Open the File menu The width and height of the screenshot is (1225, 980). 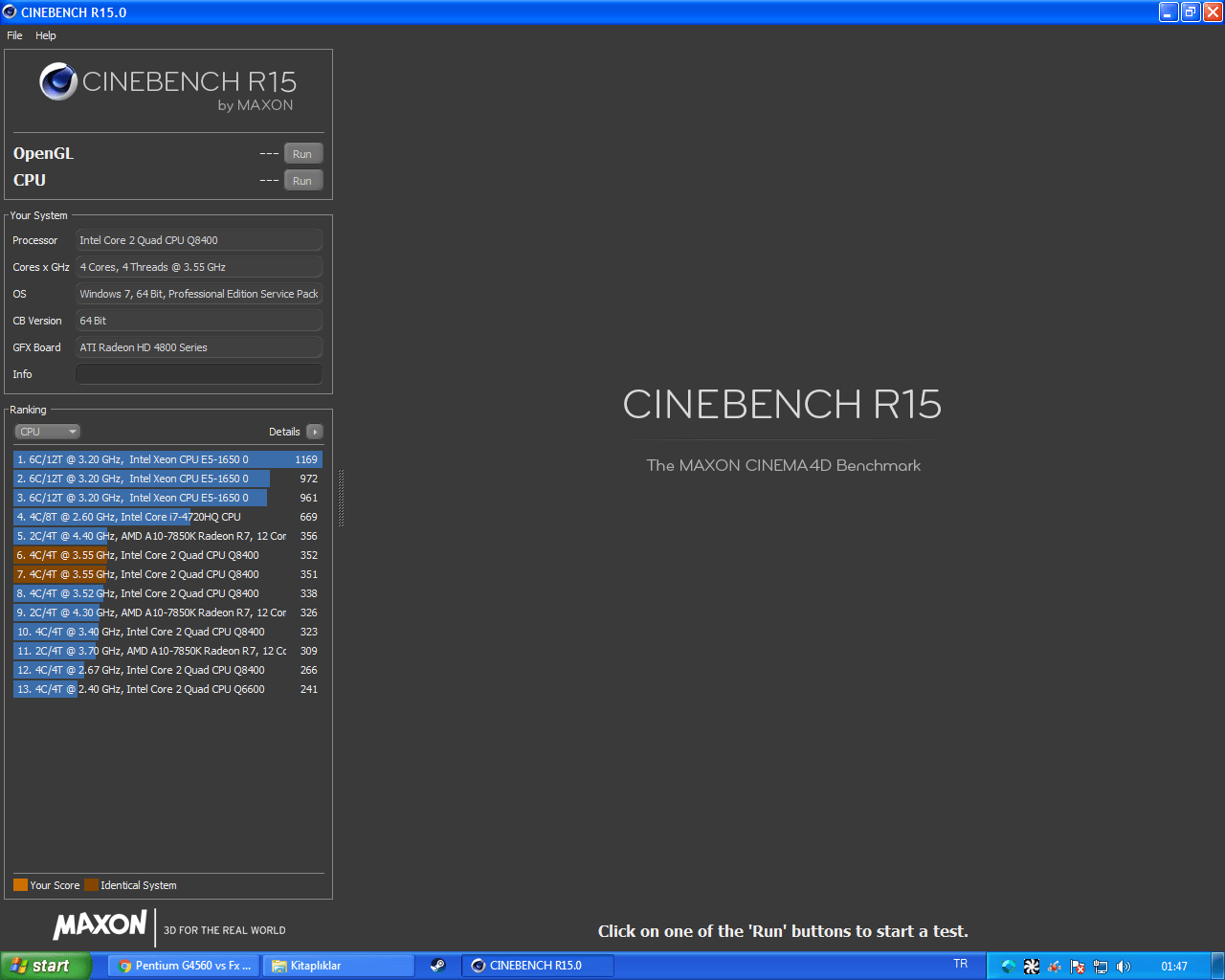point(14,35)
